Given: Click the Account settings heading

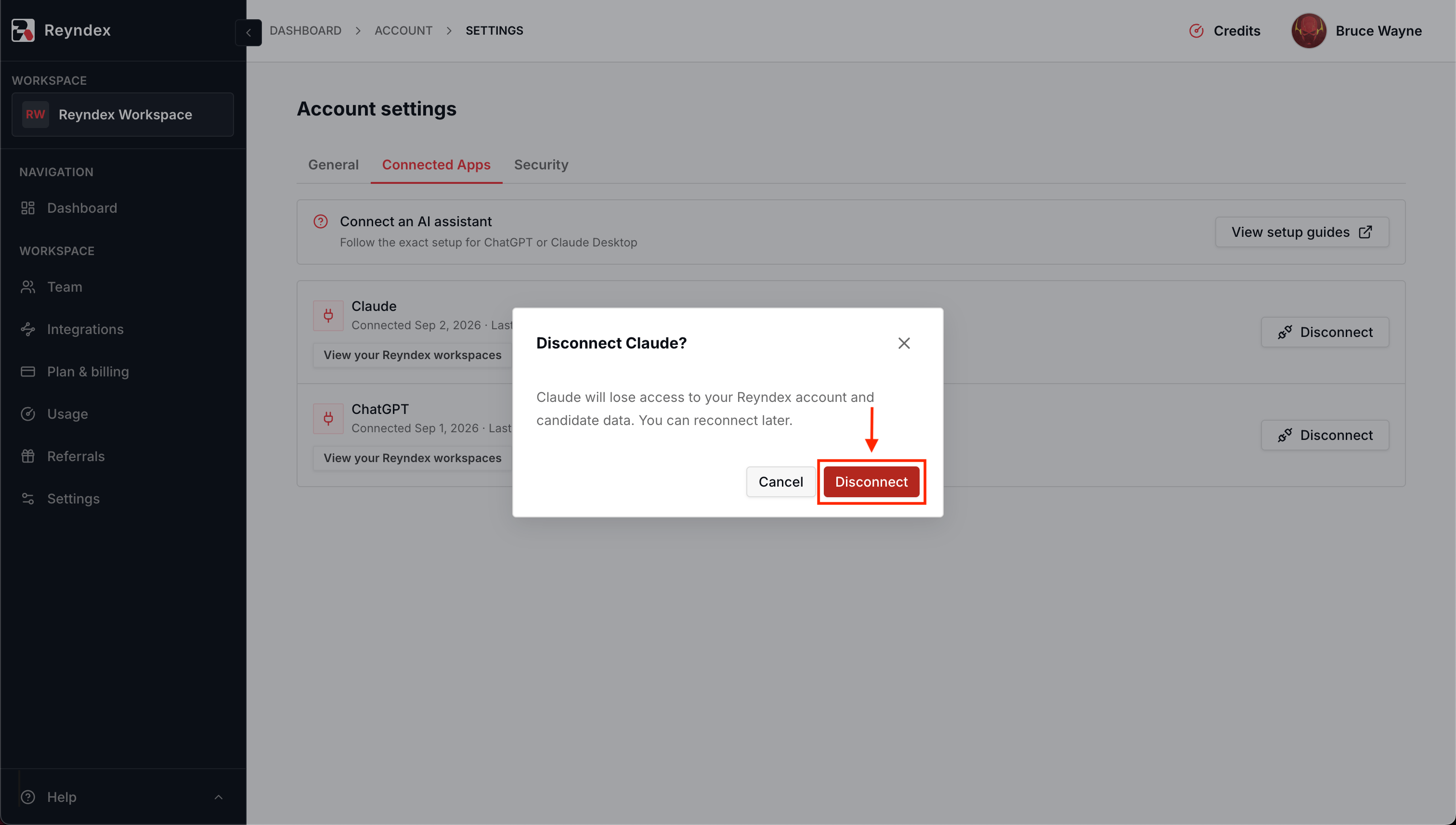Looking at the screenshot, I should [377, 108].
